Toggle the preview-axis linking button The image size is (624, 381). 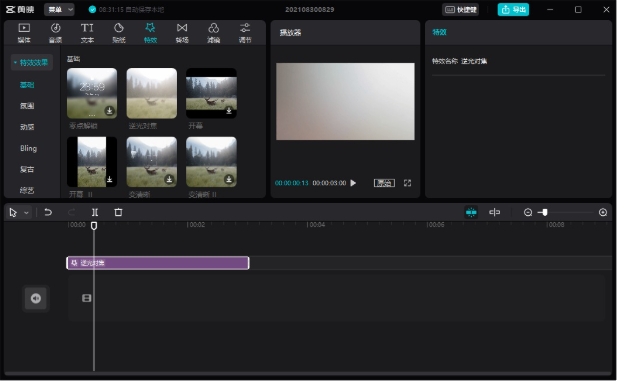[494, 212]
